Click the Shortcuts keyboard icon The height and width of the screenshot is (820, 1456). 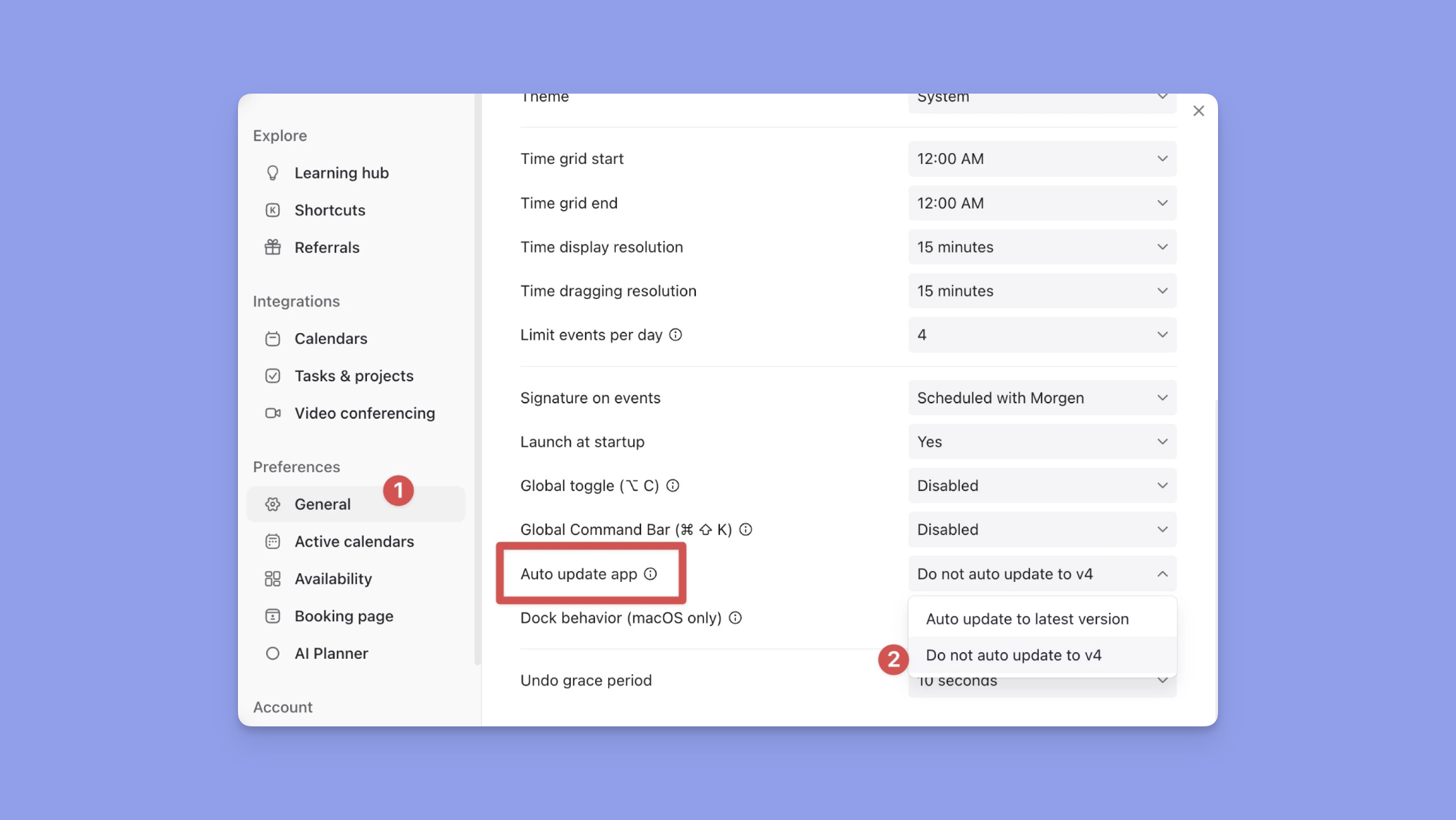click(x=272, y=211)
